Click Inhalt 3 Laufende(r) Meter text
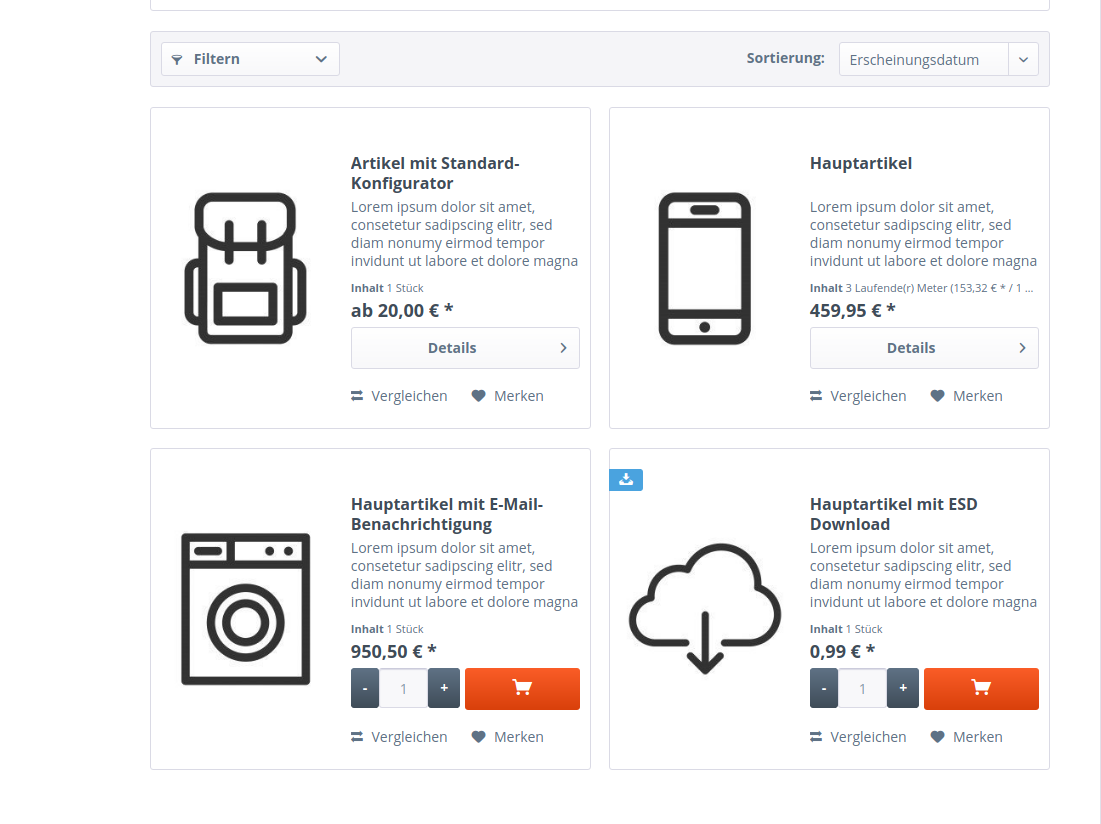Screen dimensions: 1101x824 coord(921,288)
